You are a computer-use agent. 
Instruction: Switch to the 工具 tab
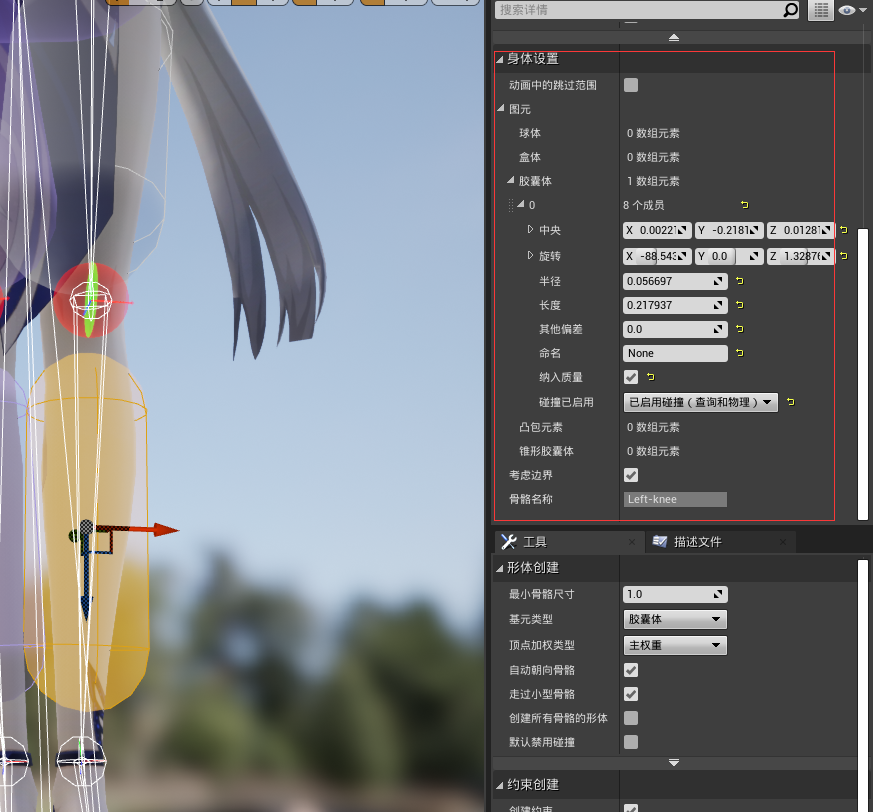coord(568,542)
